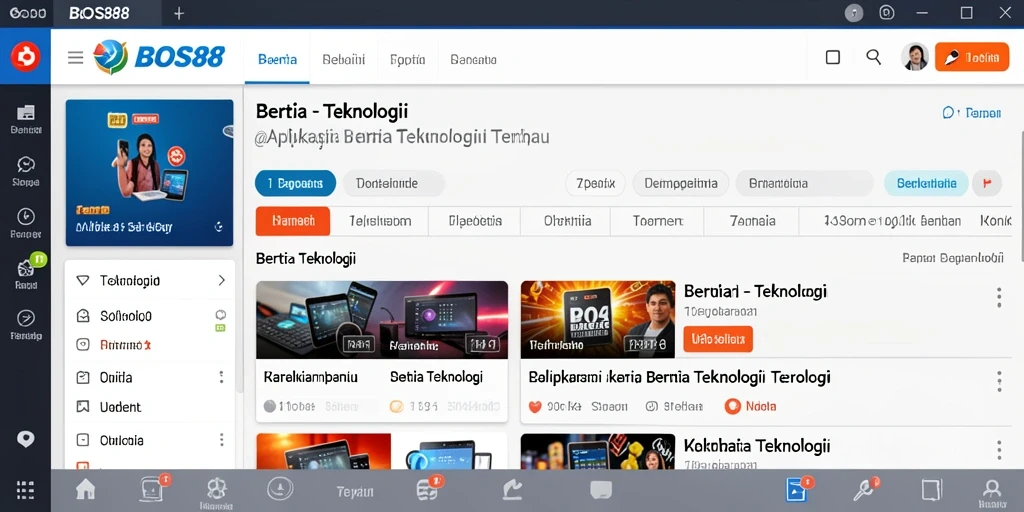This screenshot has width=1024, height=512.
Task: Open options dots for Onitia row
Action: coord(221,377)
